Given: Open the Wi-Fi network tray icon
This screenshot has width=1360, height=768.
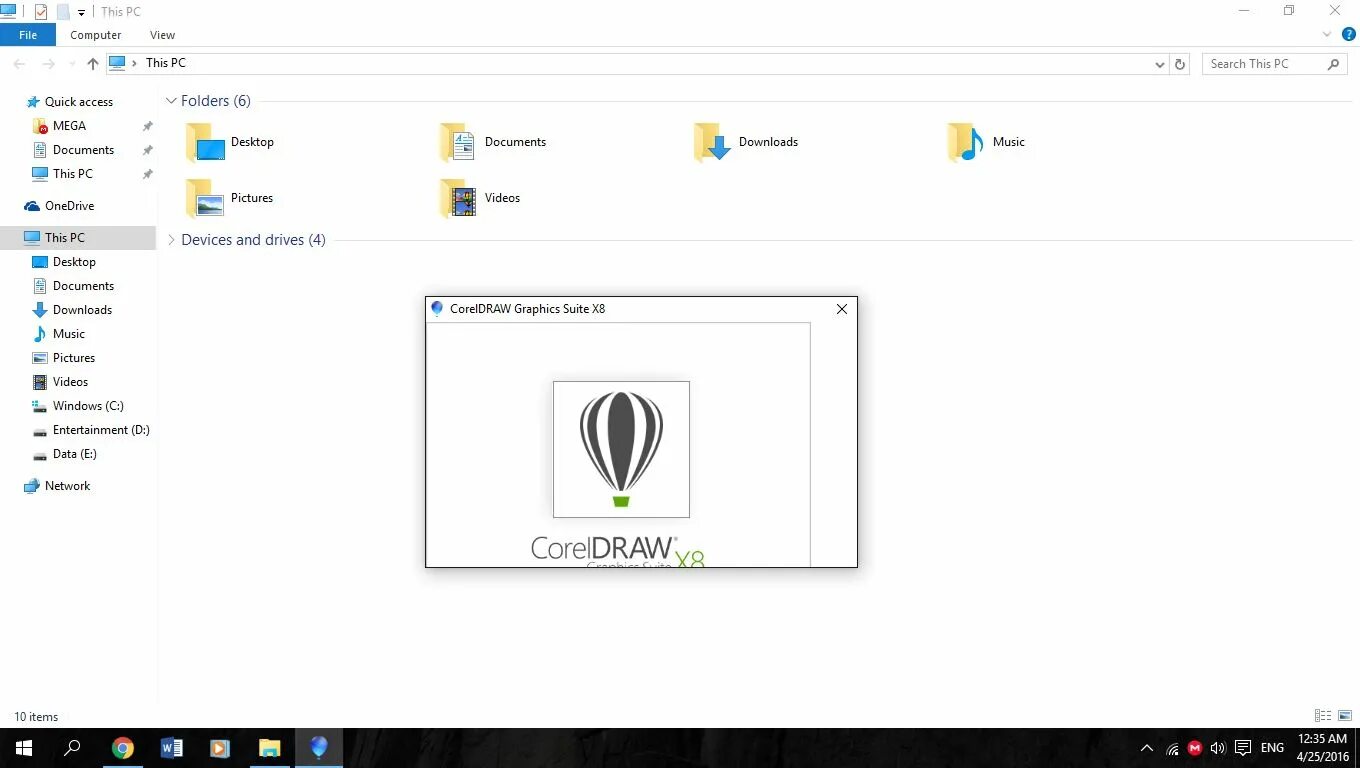Looking at the screenshot, I should (1172, 748).
